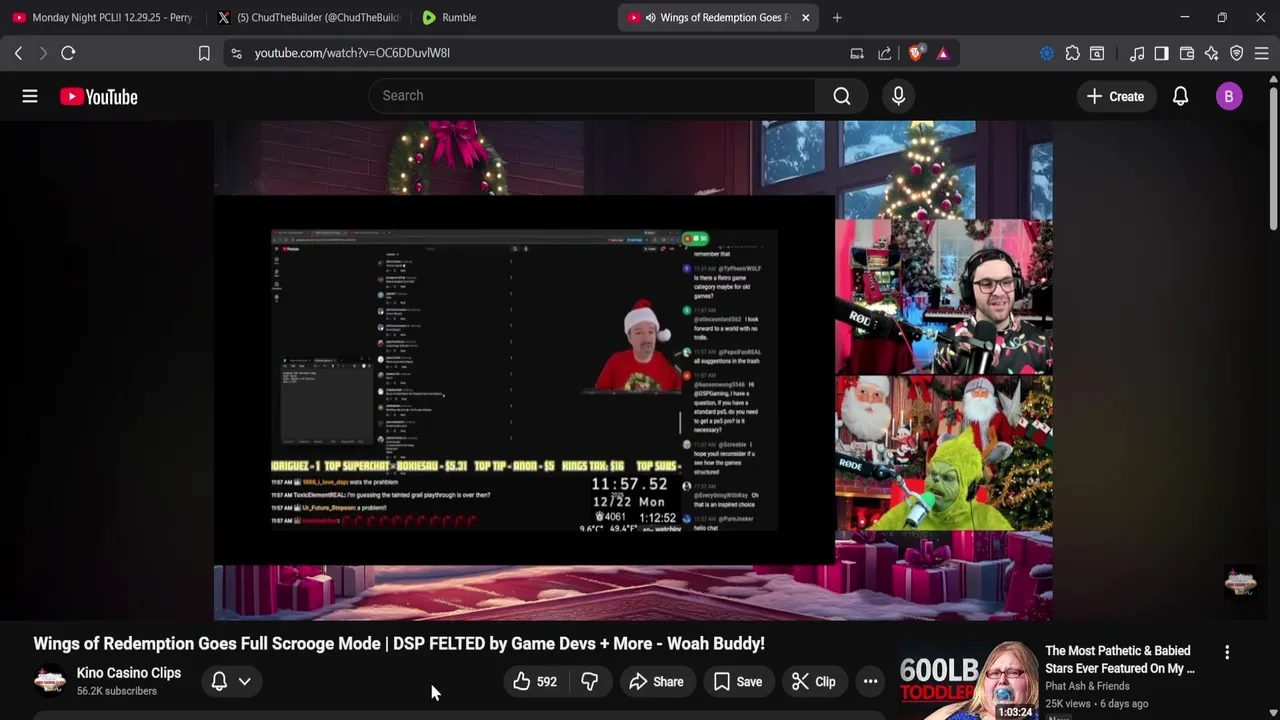
Task: Toggle channel notification bell
Action: (219, 682)
